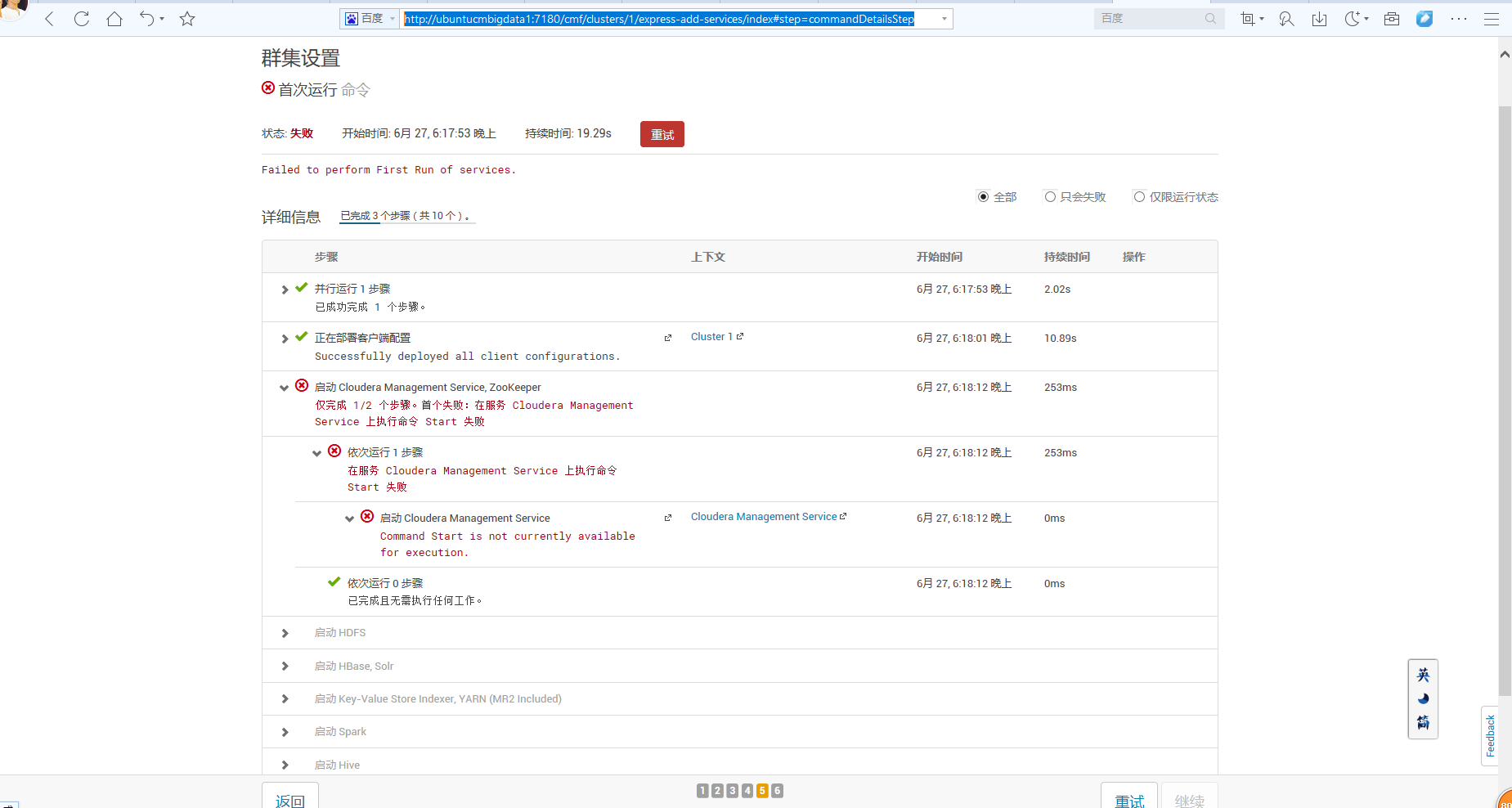Click the undo closed tab icon
This screenshot has width=1512, height=808.
(x=146, y=19)
